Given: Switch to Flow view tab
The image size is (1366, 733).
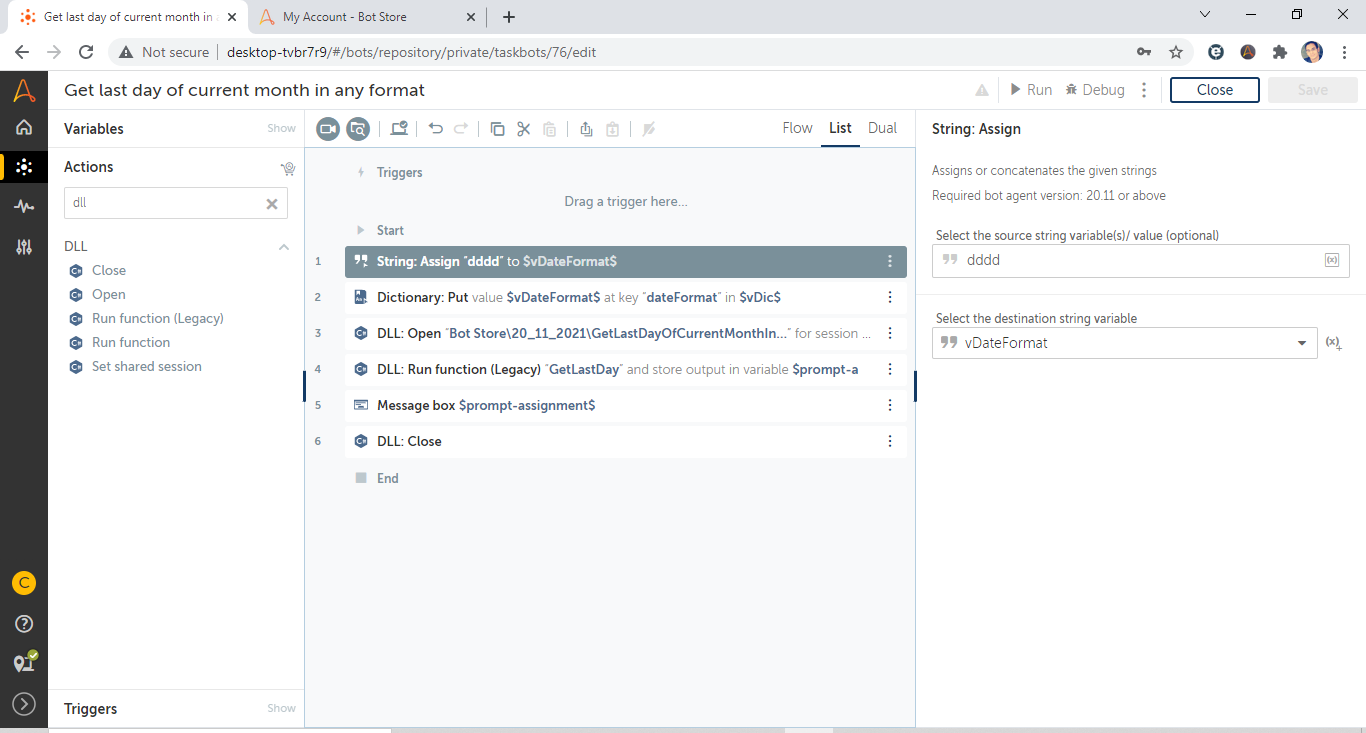Looking at the screenshot, I should pyautogui.click(x=797, y=128).
